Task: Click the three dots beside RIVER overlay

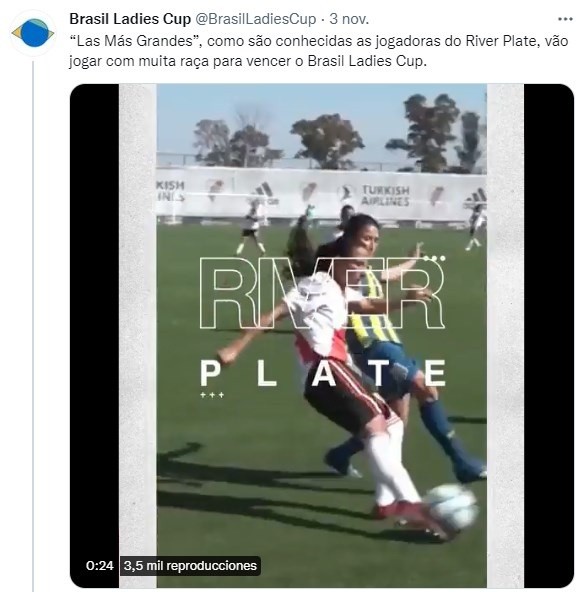Action: 435,259
